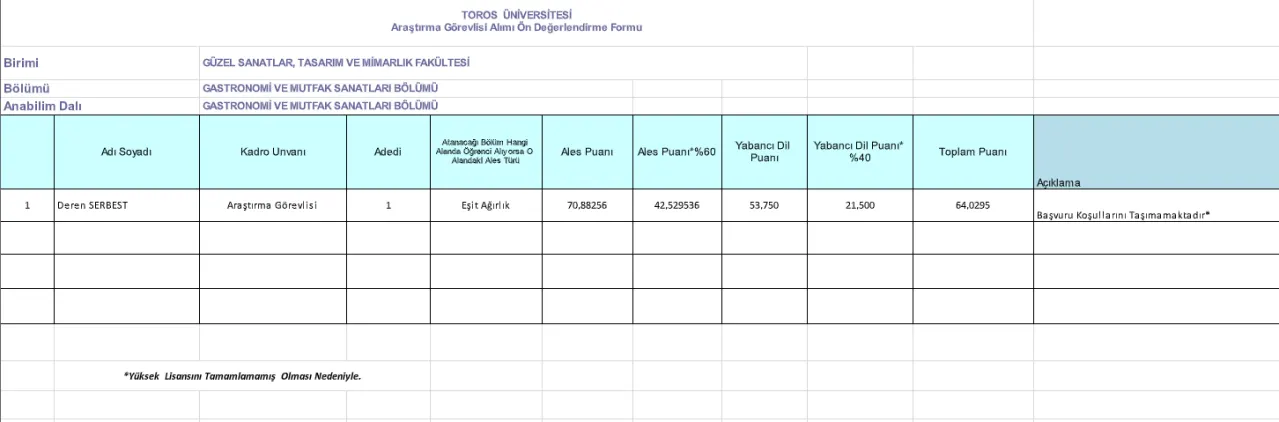The width and height of the screenshot is (1279, 422).
Task: Click the row number '1' cell
Action: click(x=27, y=205)
